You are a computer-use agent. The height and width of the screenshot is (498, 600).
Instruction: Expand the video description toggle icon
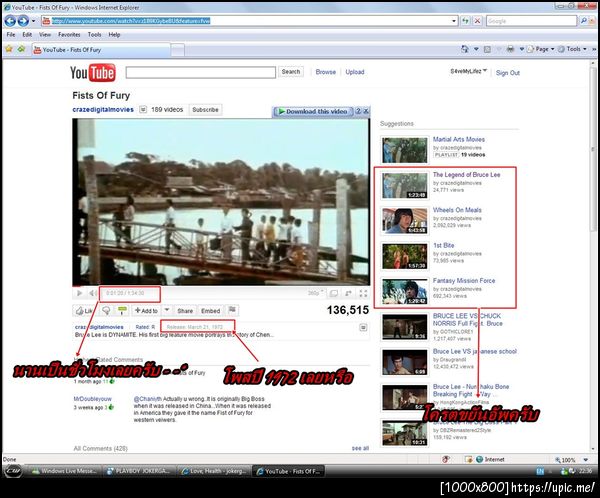(363, 327)
